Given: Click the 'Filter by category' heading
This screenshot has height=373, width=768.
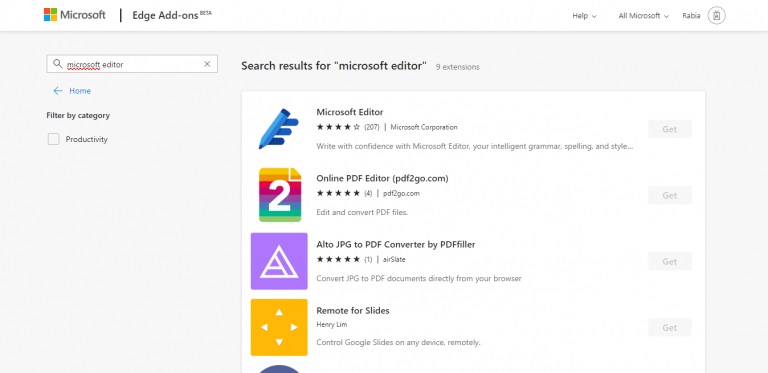Looking at the screenshot, I should tap(78, 116).
